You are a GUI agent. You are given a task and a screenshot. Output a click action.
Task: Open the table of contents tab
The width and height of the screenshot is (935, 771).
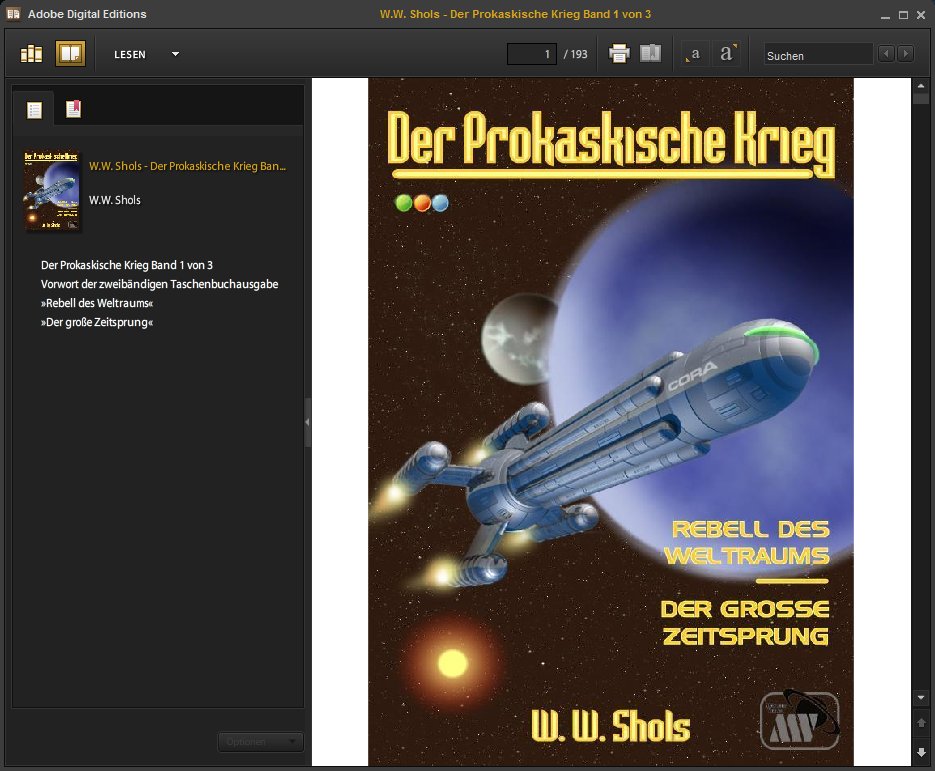coord(34,110)
